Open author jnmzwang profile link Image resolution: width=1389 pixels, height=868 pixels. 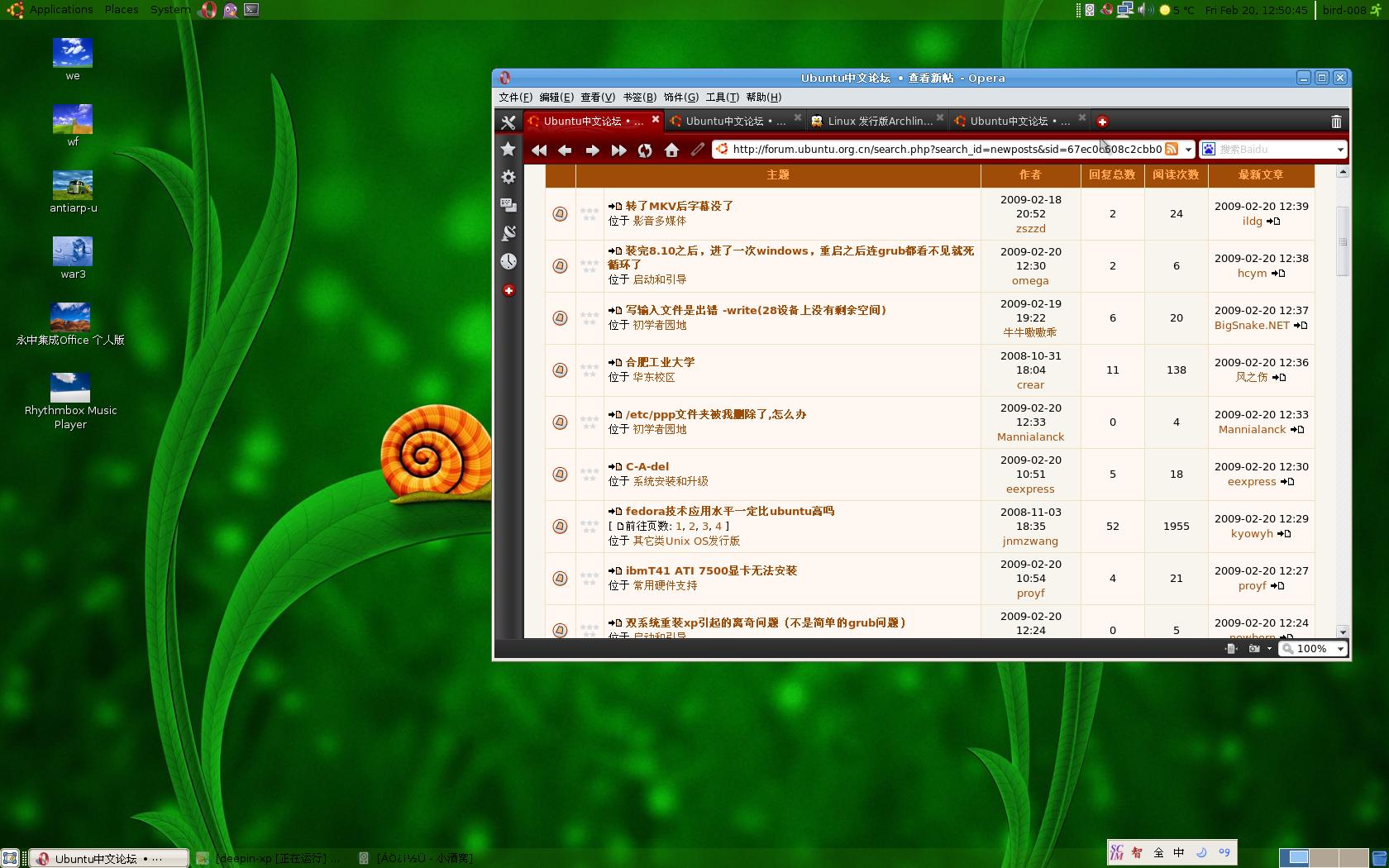[x=1030, y=541]
